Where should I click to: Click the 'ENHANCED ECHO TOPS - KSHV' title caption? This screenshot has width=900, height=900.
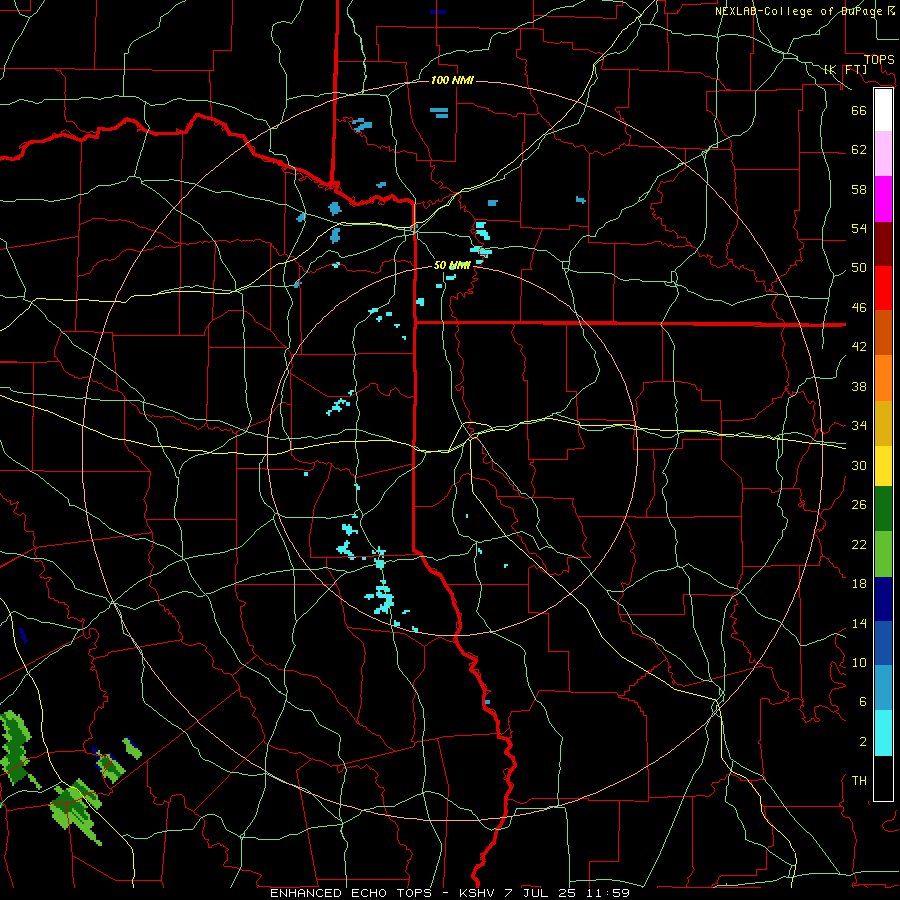[382, 893]
